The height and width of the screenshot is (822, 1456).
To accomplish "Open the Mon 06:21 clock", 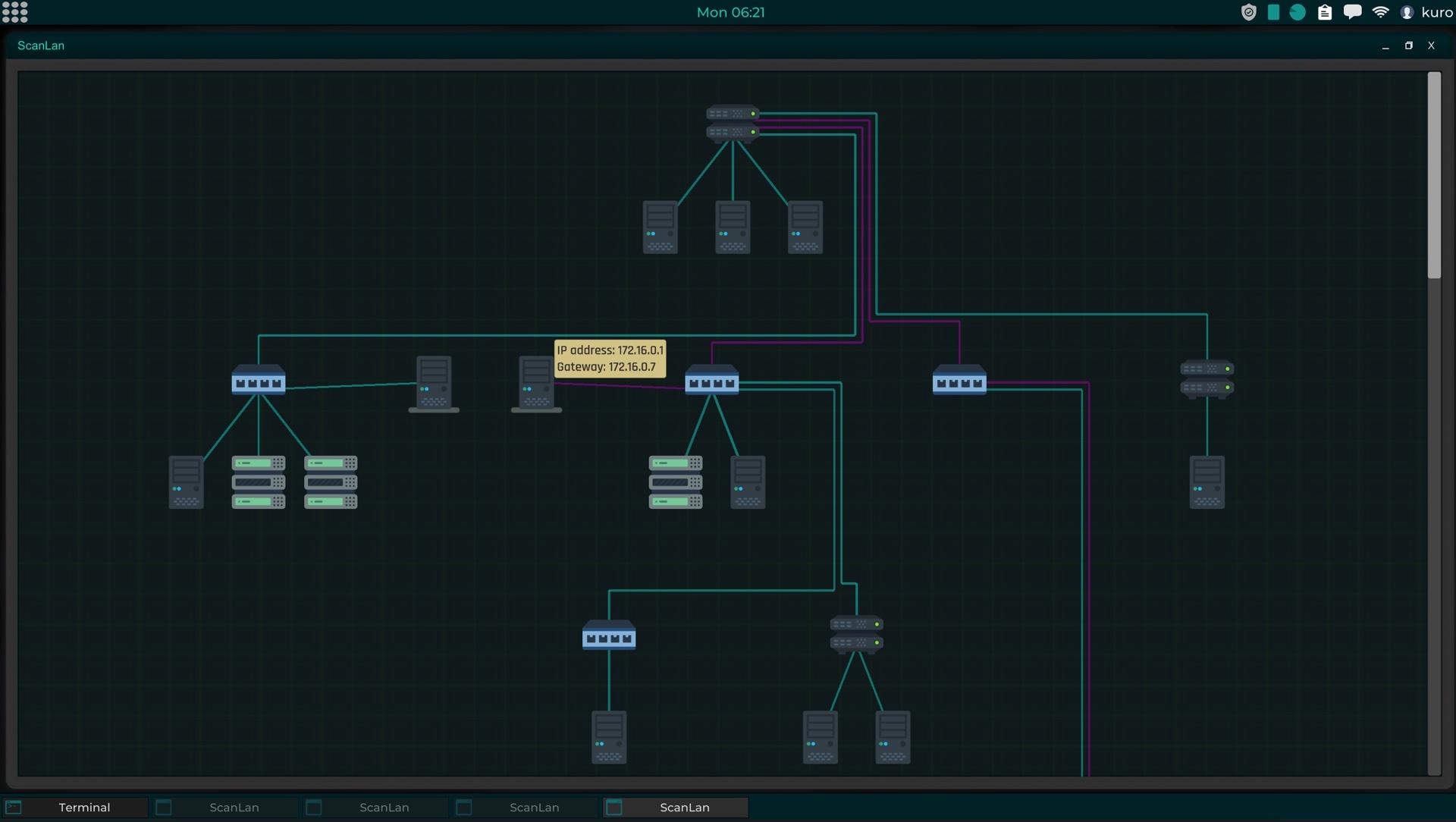I will pyautogui.click(x=731, y=12).
